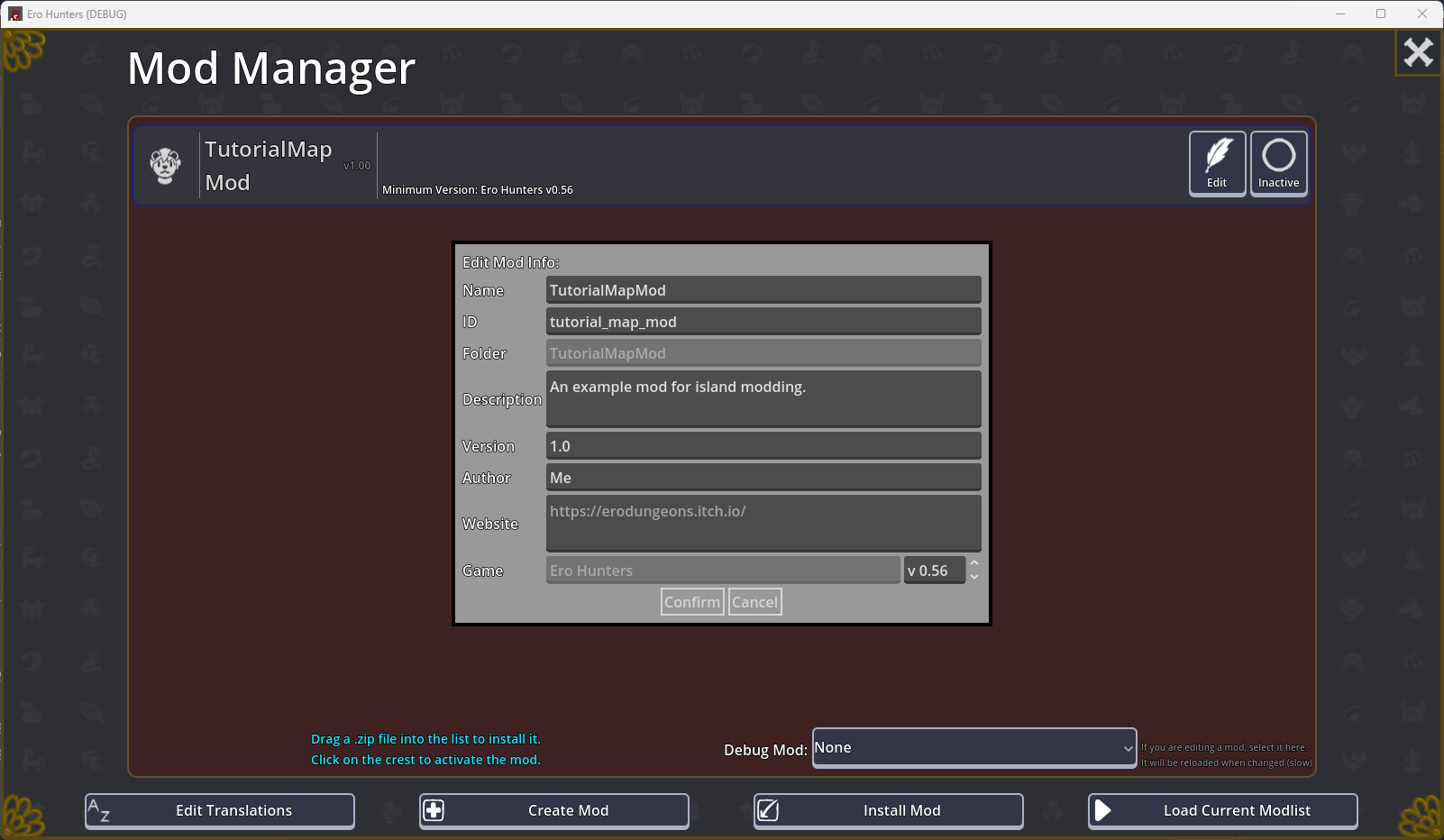Image resolution: width=1444 pixels, height=840 pixels.
Task: Click the 'Click on the crest' hint text
Action: (x=425, y=760)
